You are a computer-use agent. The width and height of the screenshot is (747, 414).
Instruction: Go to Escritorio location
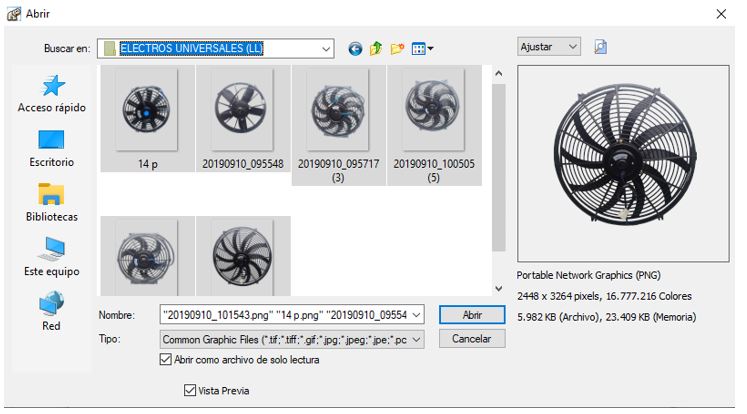[x=52, y=148]
